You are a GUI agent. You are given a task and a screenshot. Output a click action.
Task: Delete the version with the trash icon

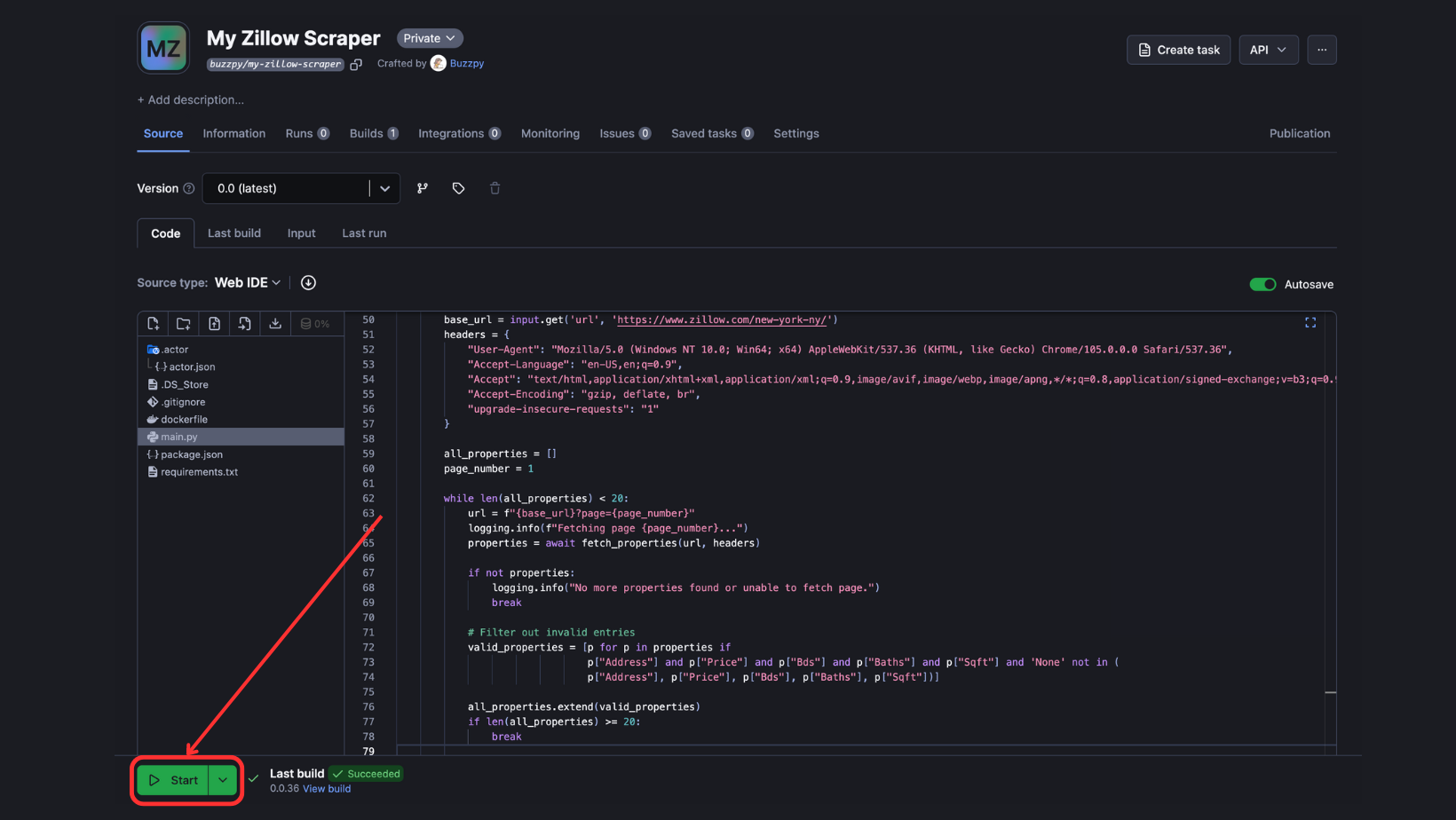pyautogui.click(x=495, y=188)
